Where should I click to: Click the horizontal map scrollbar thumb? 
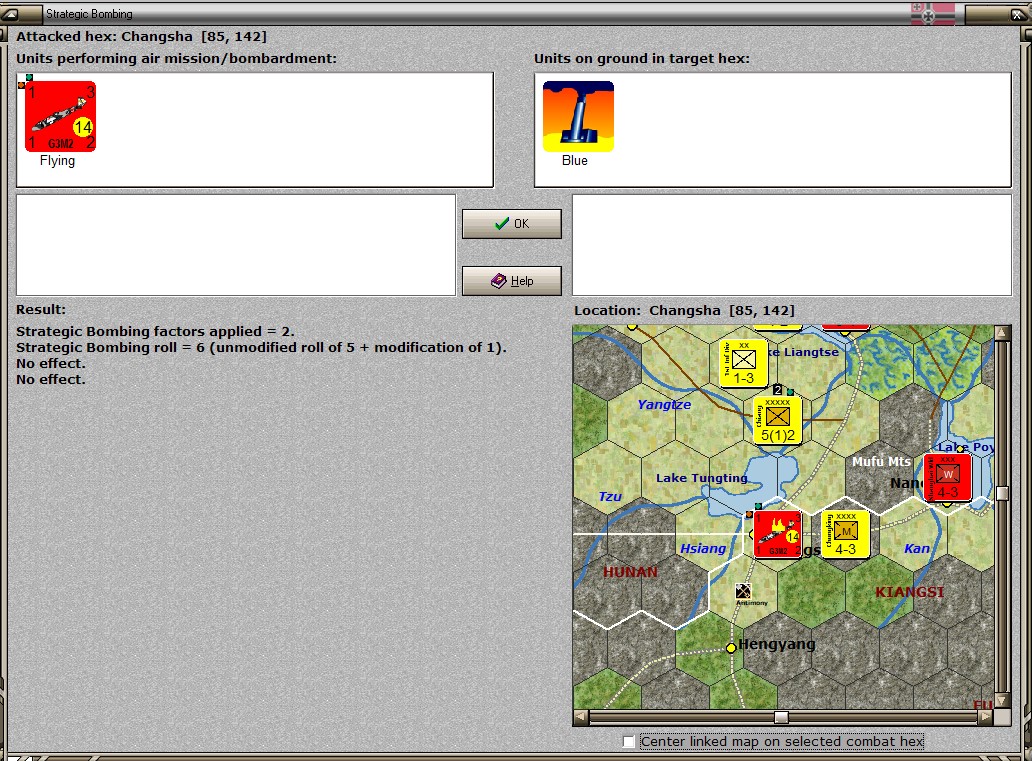[781, 717]
